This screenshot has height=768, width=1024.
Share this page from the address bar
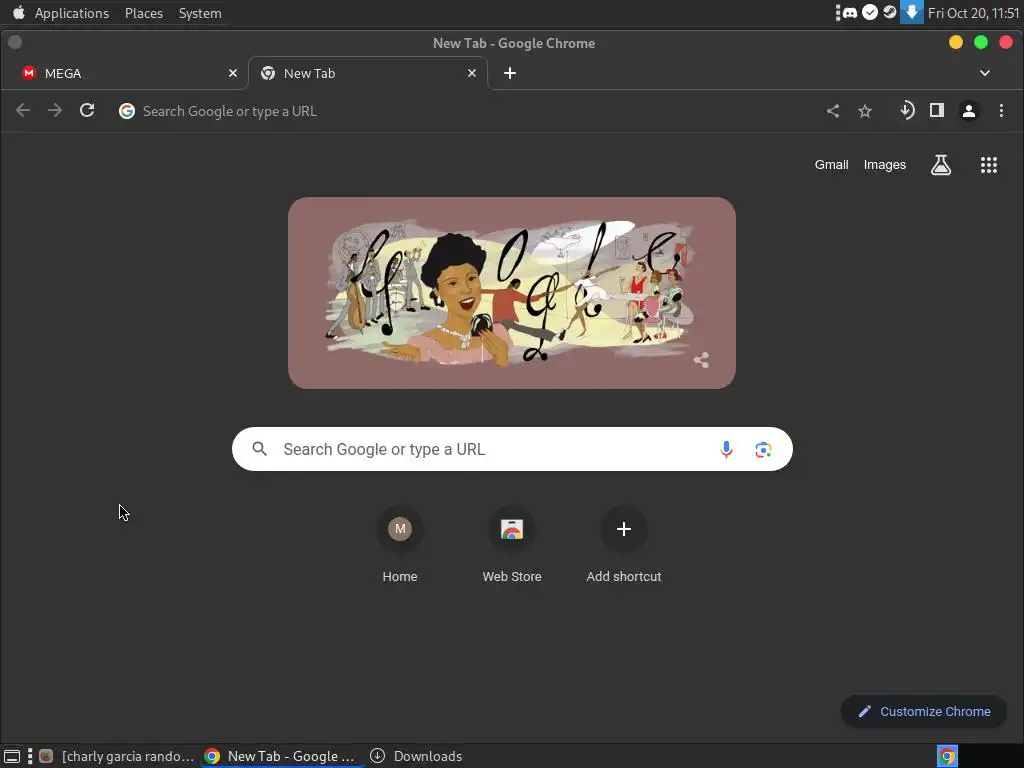833,111
